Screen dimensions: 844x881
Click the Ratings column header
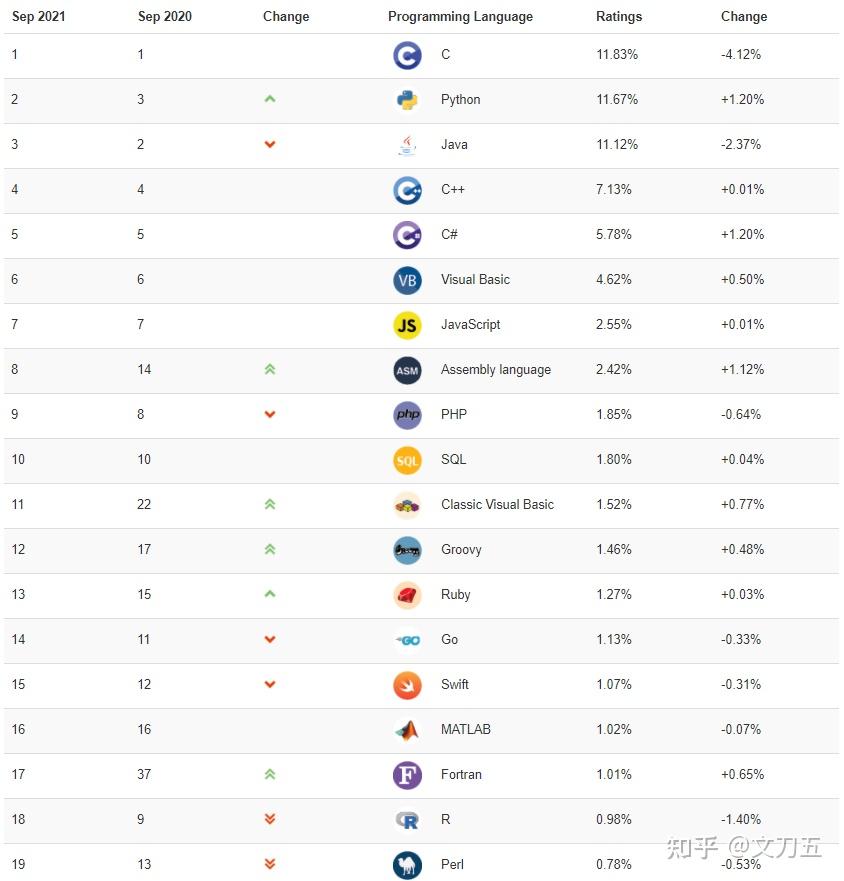pyautogui.click(x=619, y=16)
